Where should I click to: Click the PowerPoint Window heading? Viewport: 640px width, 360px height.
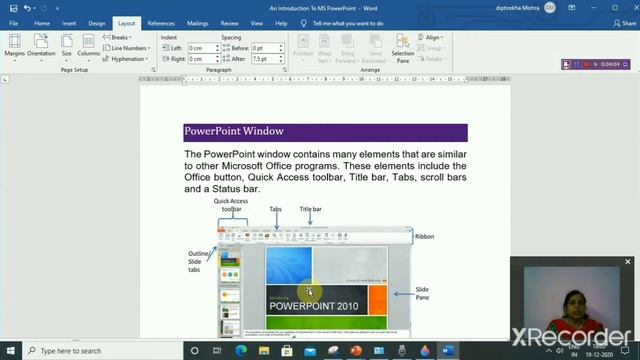point(234,131)
